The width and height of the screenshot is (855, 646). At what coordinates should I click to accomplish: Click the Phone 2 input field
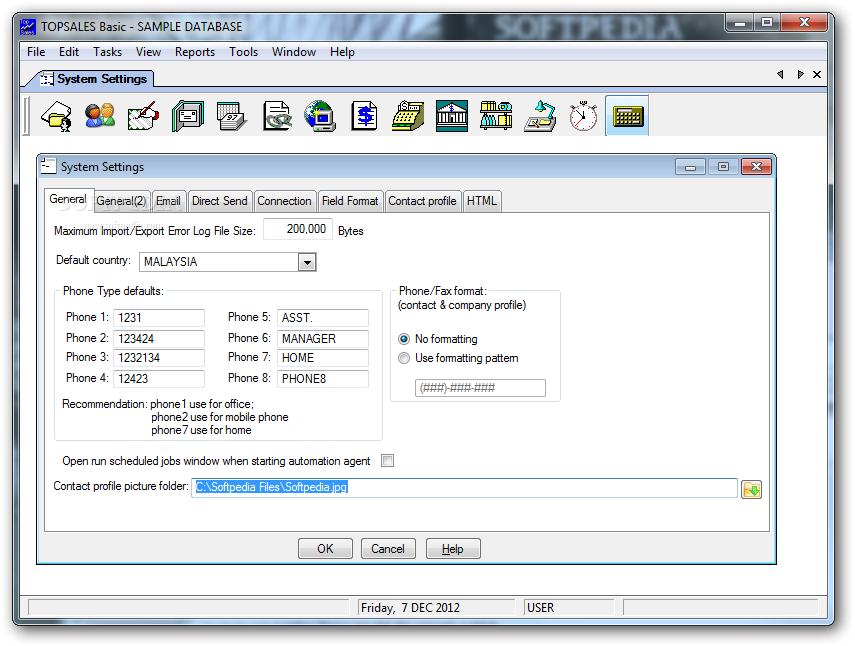(x=159, y=339)
